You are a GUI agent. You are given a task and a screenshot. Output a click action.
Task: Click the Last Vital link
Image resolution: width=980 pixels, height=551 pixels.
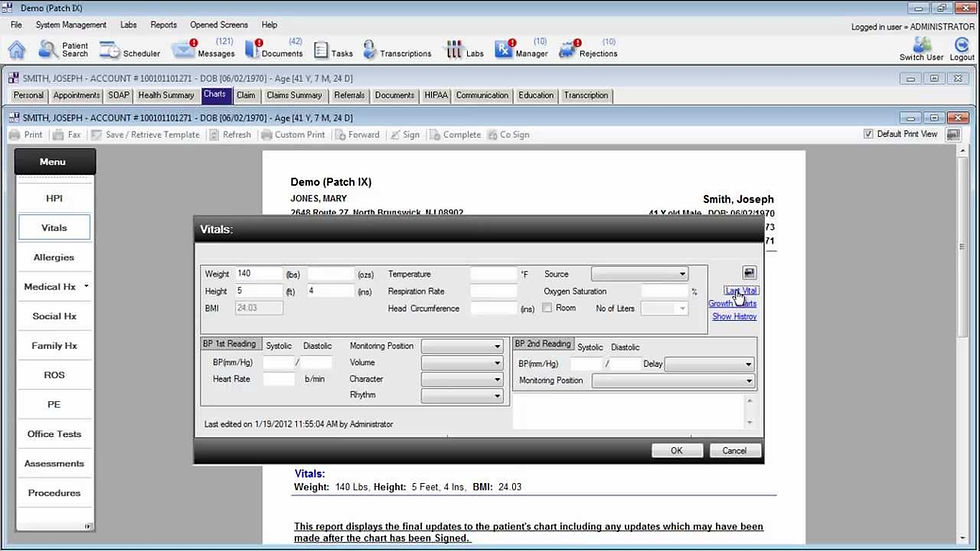(x=741, y=291)
